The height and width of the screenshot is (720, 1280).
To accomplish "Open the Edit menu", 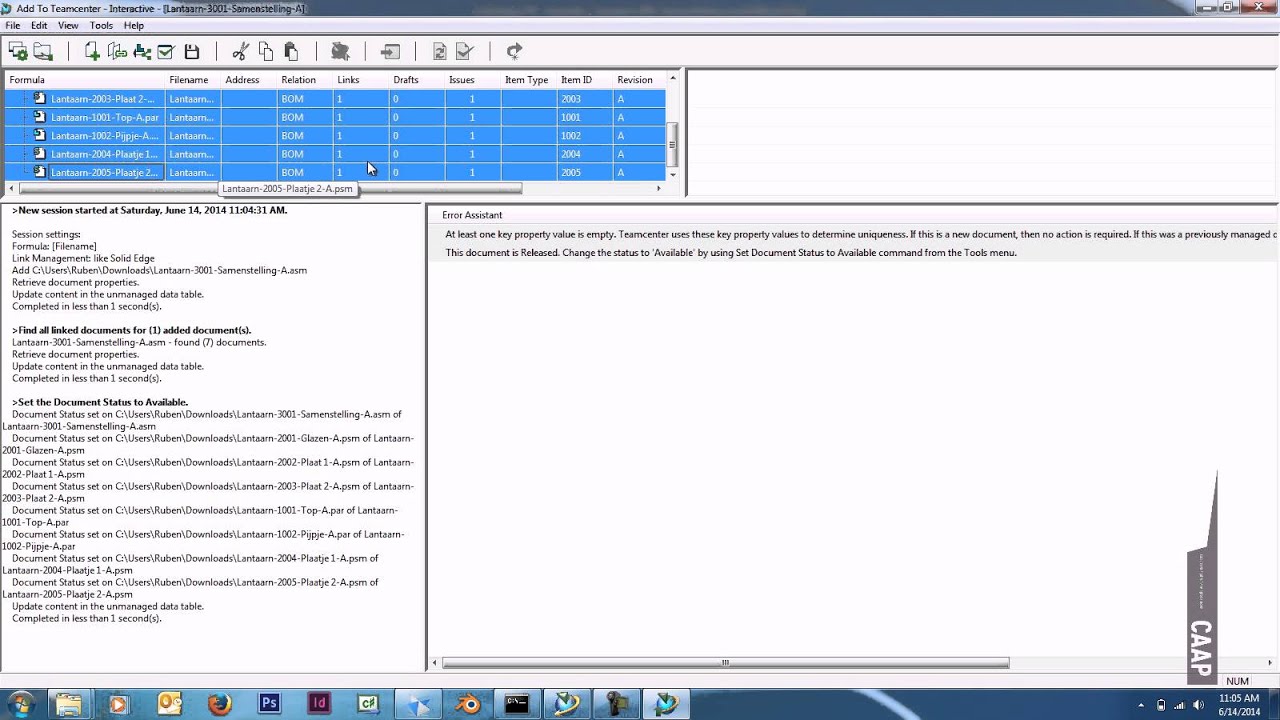I will click(x=39, y=25).
